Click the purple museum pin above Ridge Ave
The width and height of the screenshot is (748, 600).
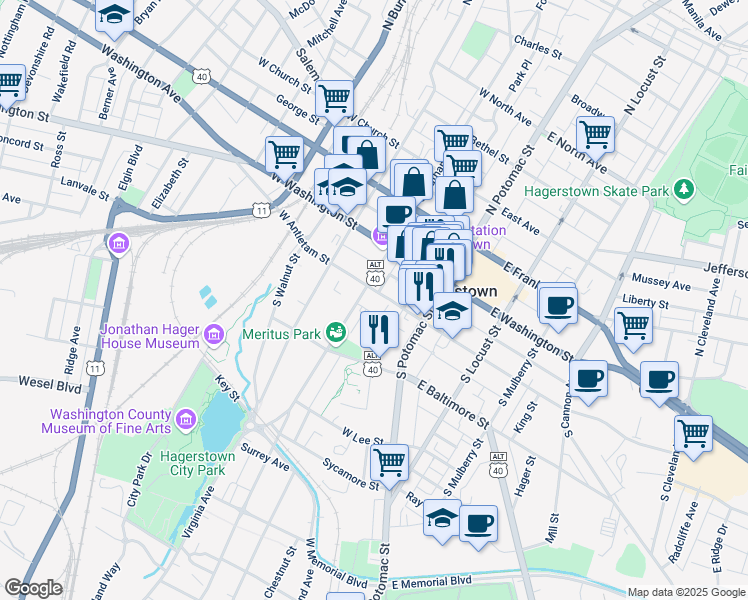(119, 244)
